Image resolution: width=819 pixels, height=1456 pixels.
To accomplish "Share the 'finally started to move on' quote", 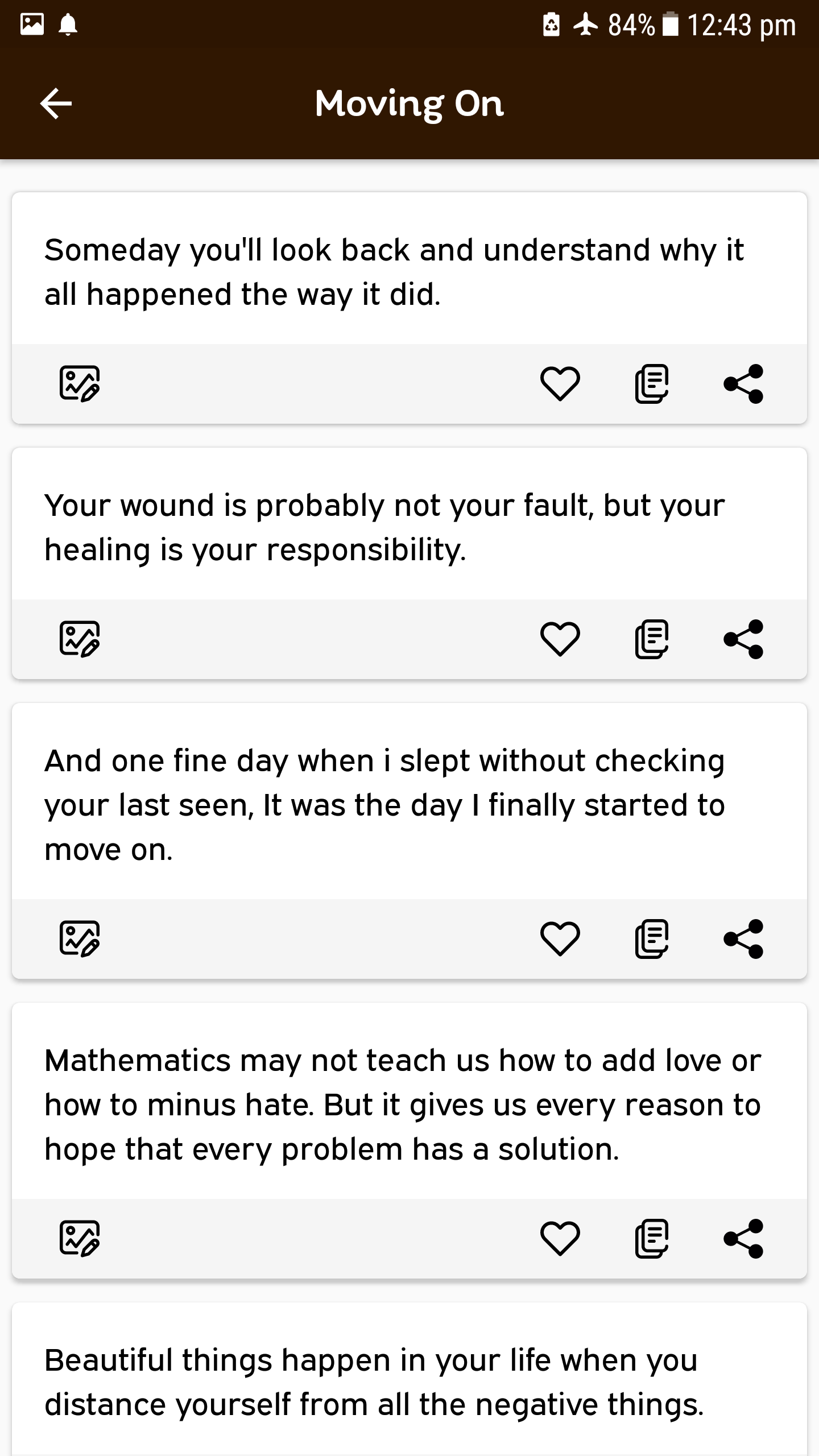I will 743,939.
